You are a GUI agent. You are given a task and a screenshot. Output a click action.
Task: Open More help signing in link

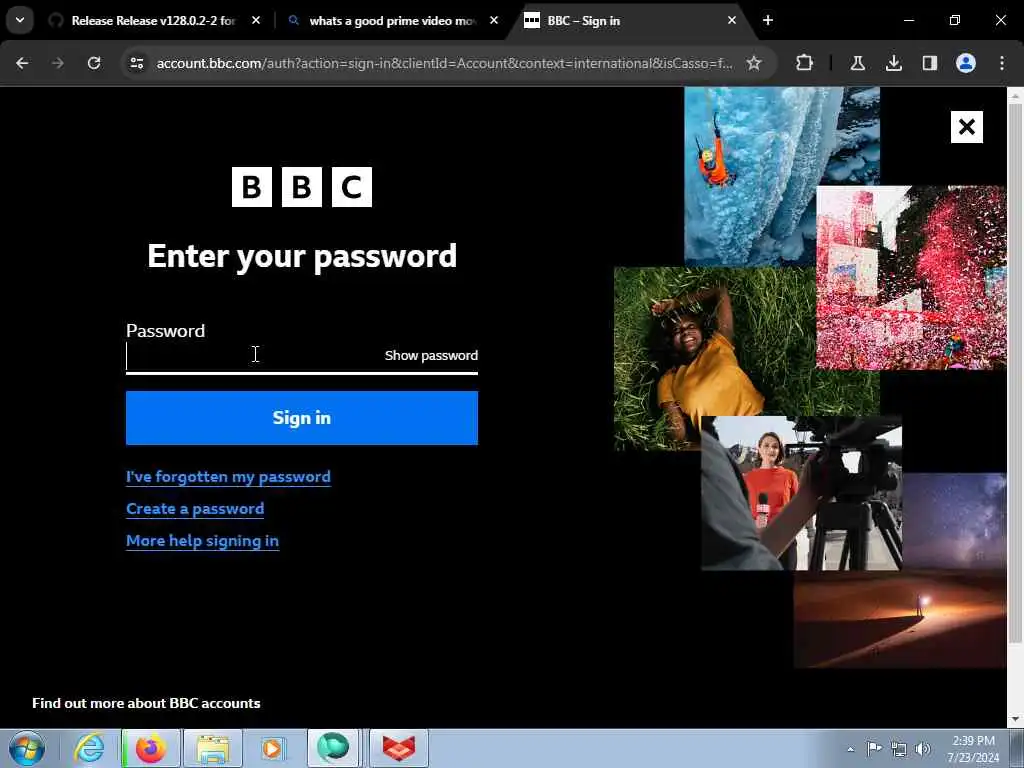click(x=202, y=541)
